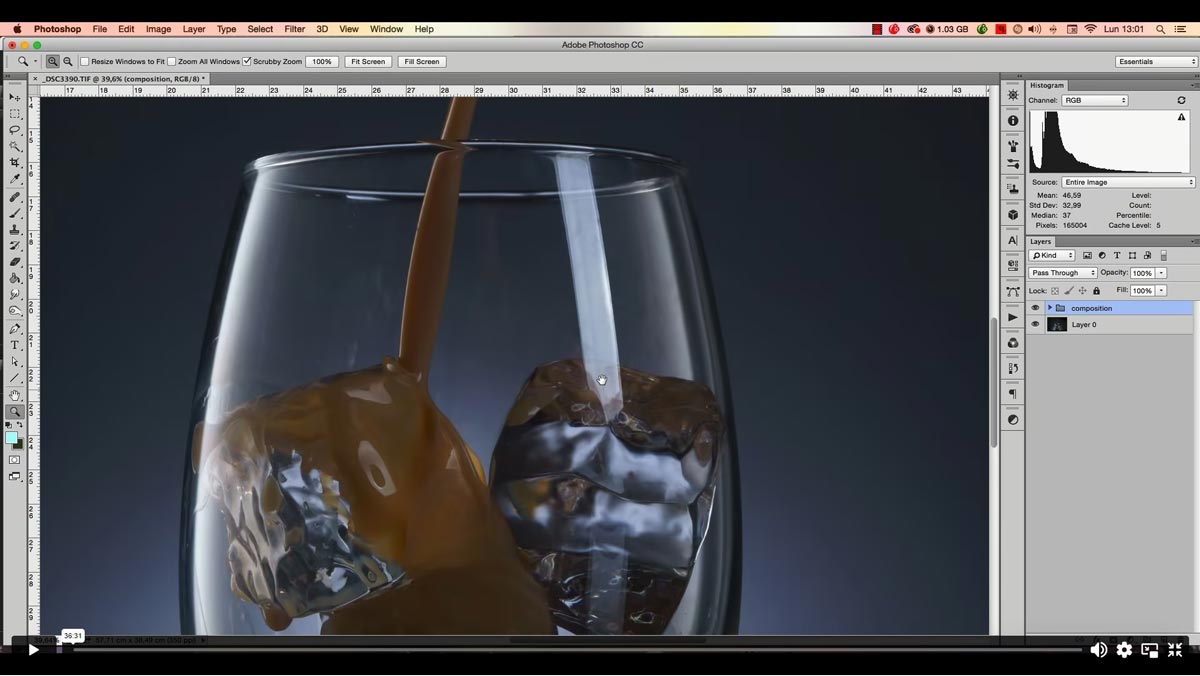This screenshot has height=676, width=1200.
Task: Click the 100% zoom button
Action: pos(321,62)
